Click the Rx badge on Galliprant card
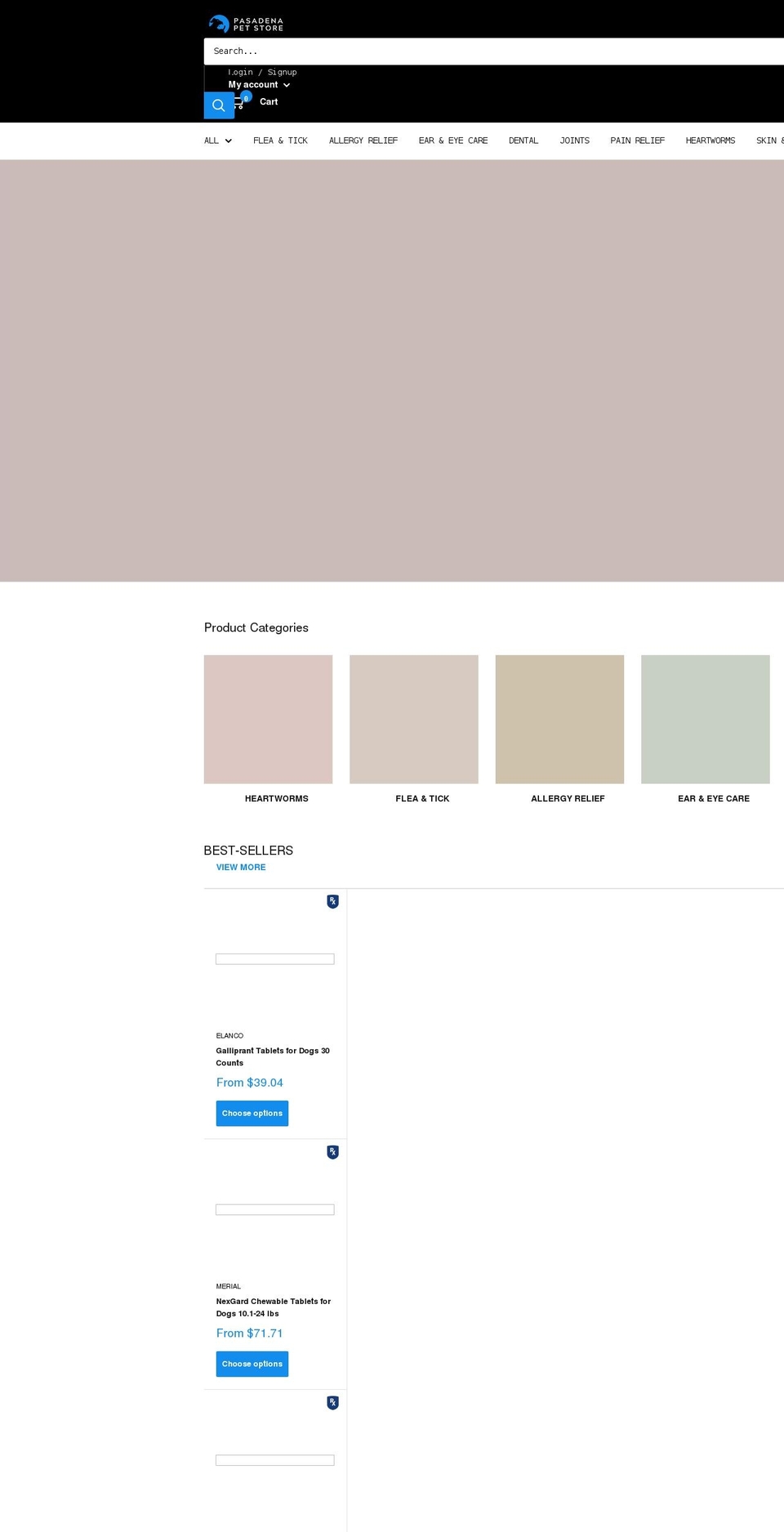 pyautogui.click(x=332, y=901)
